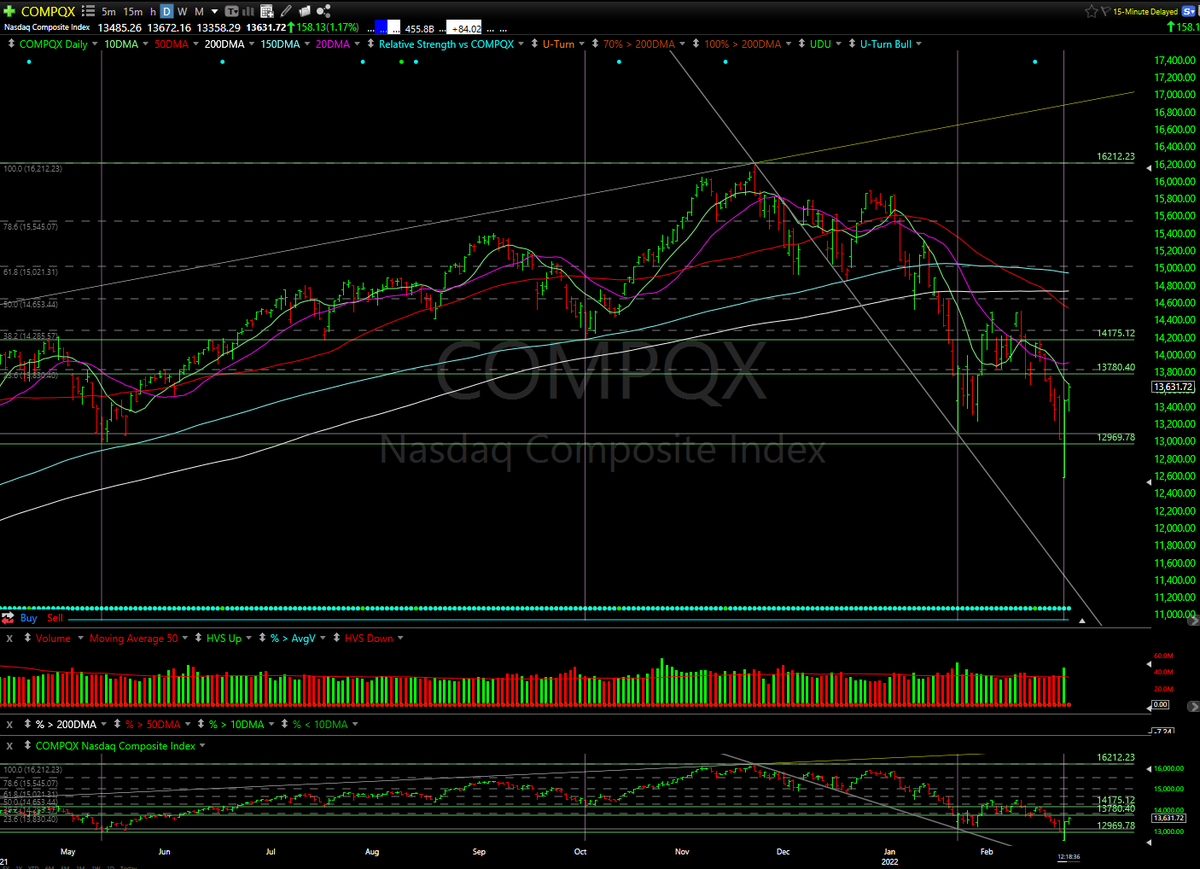
Task: Click the 455.8B volume value
Action: pos(420,29)
